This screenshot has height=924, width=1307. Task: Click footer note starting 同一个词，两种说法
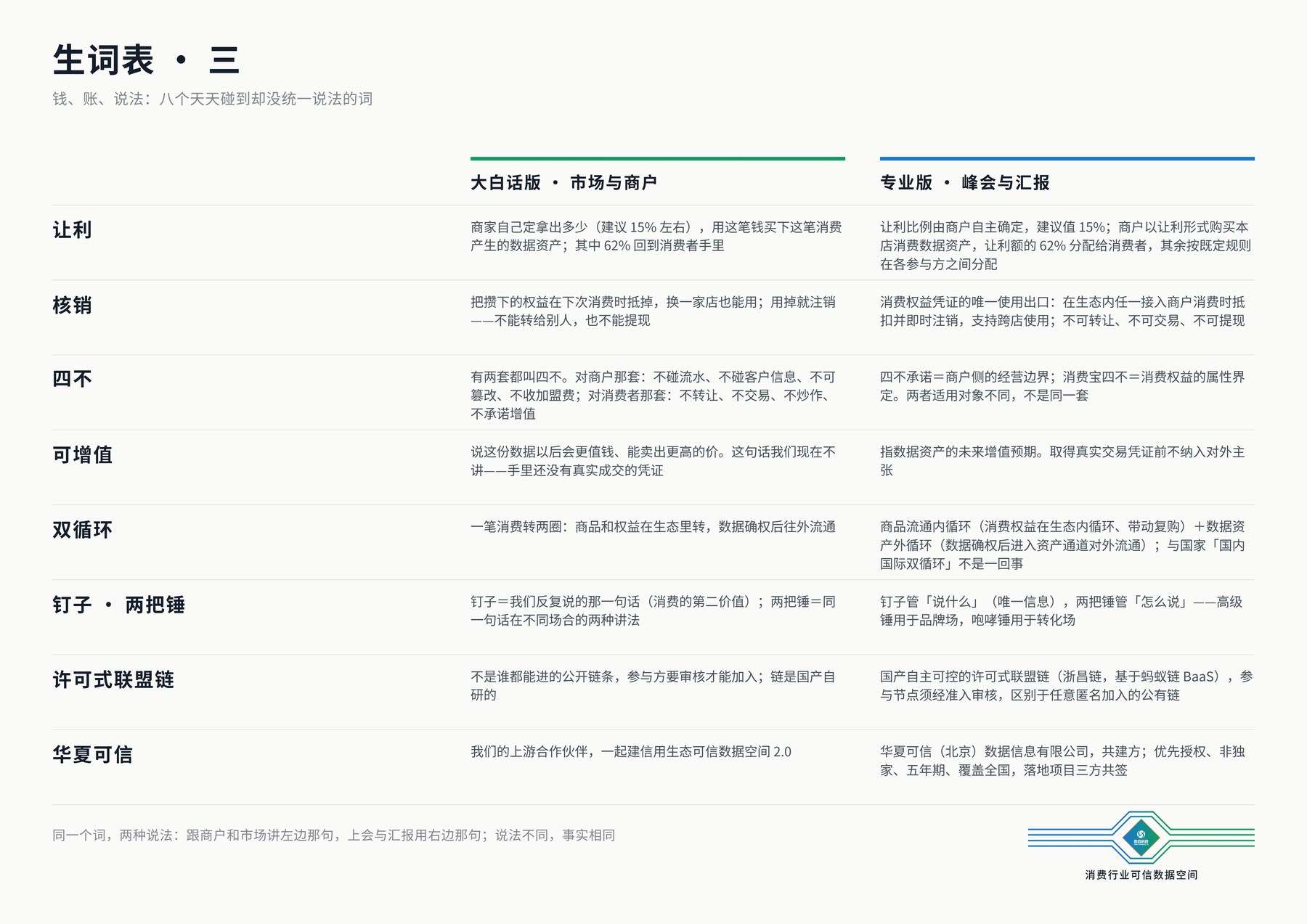[x=334, y=835]
